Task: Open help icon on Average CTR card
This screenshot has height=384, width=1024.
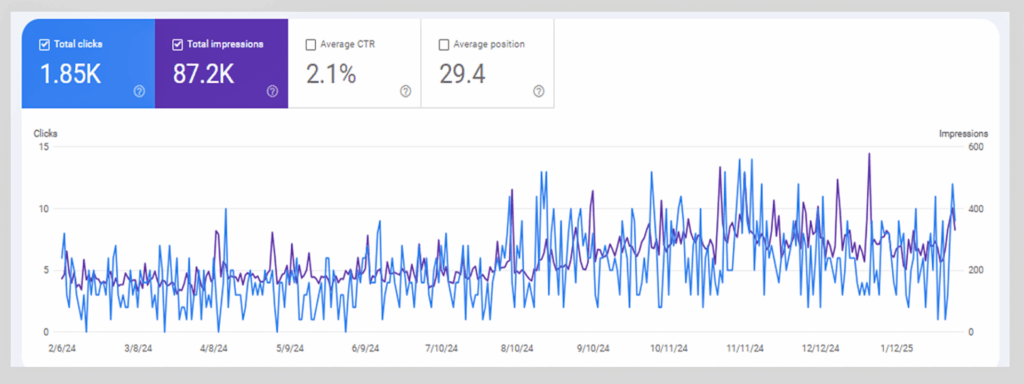Action: tap(406, 91)
